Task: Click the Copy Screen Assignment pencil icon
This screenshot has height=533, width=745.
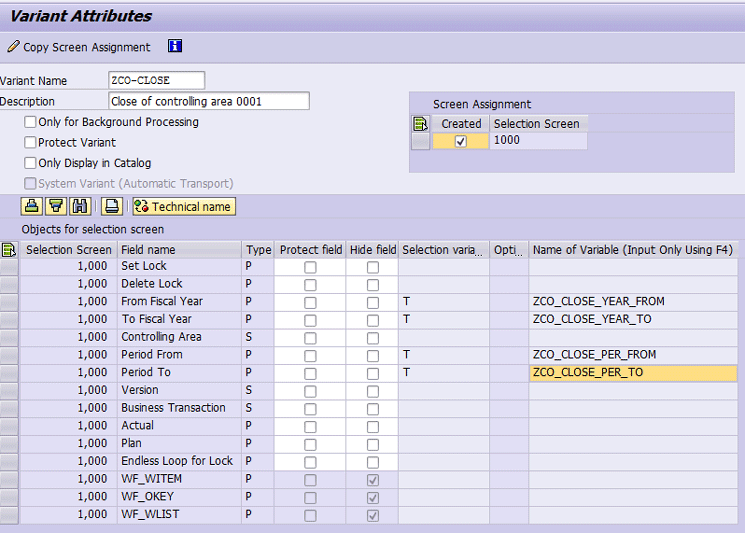Action: pos(13,47)
